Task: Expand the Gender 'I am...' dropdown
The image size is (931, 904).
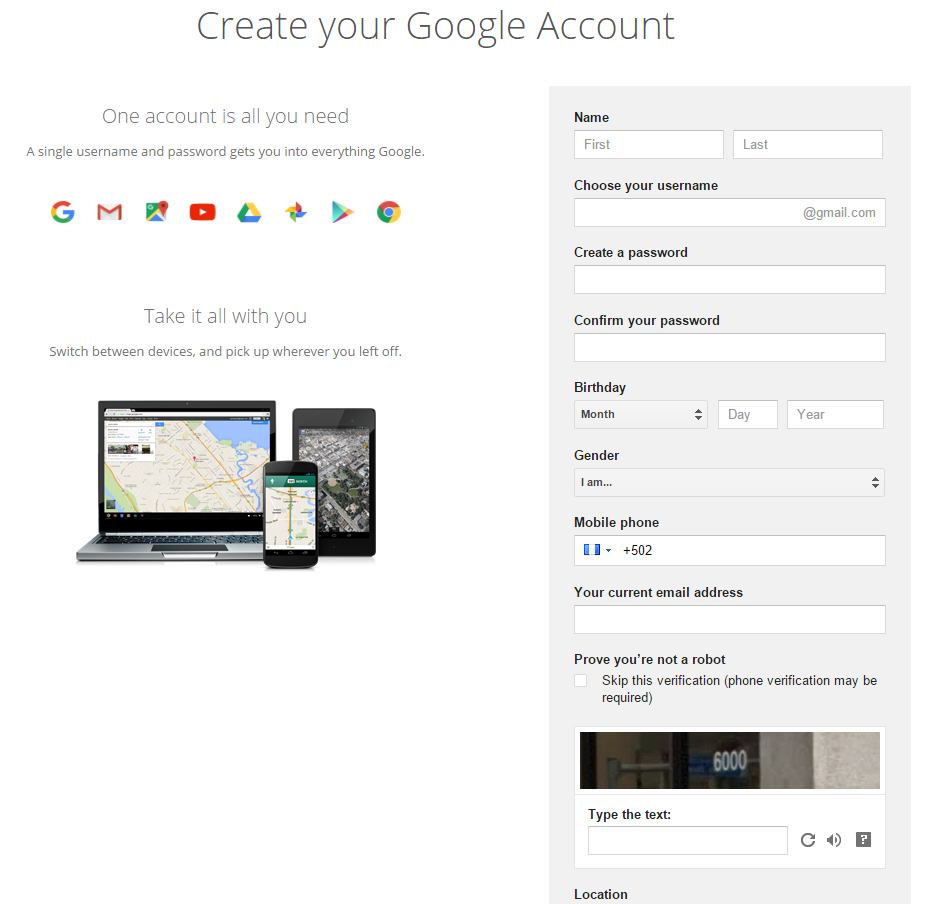Action: pos(729,483)
